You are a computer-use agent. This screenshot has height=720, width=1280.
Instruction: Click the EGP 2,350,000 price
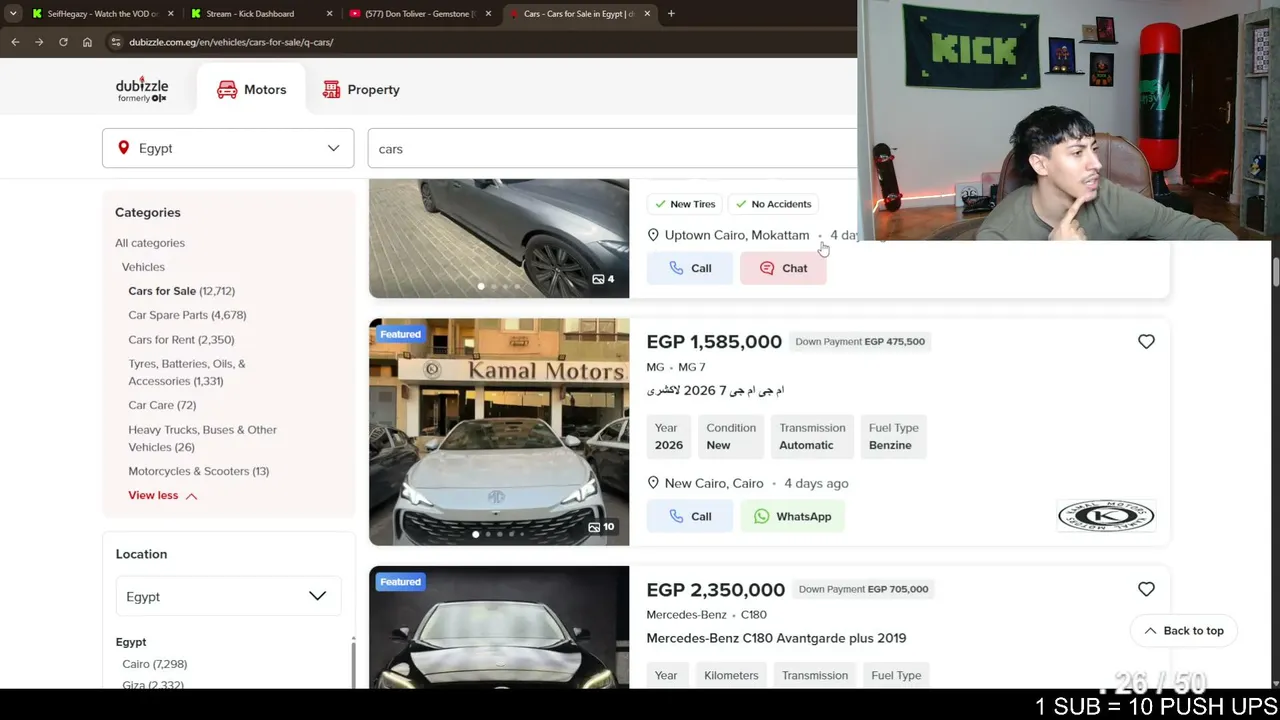point(716,590)
